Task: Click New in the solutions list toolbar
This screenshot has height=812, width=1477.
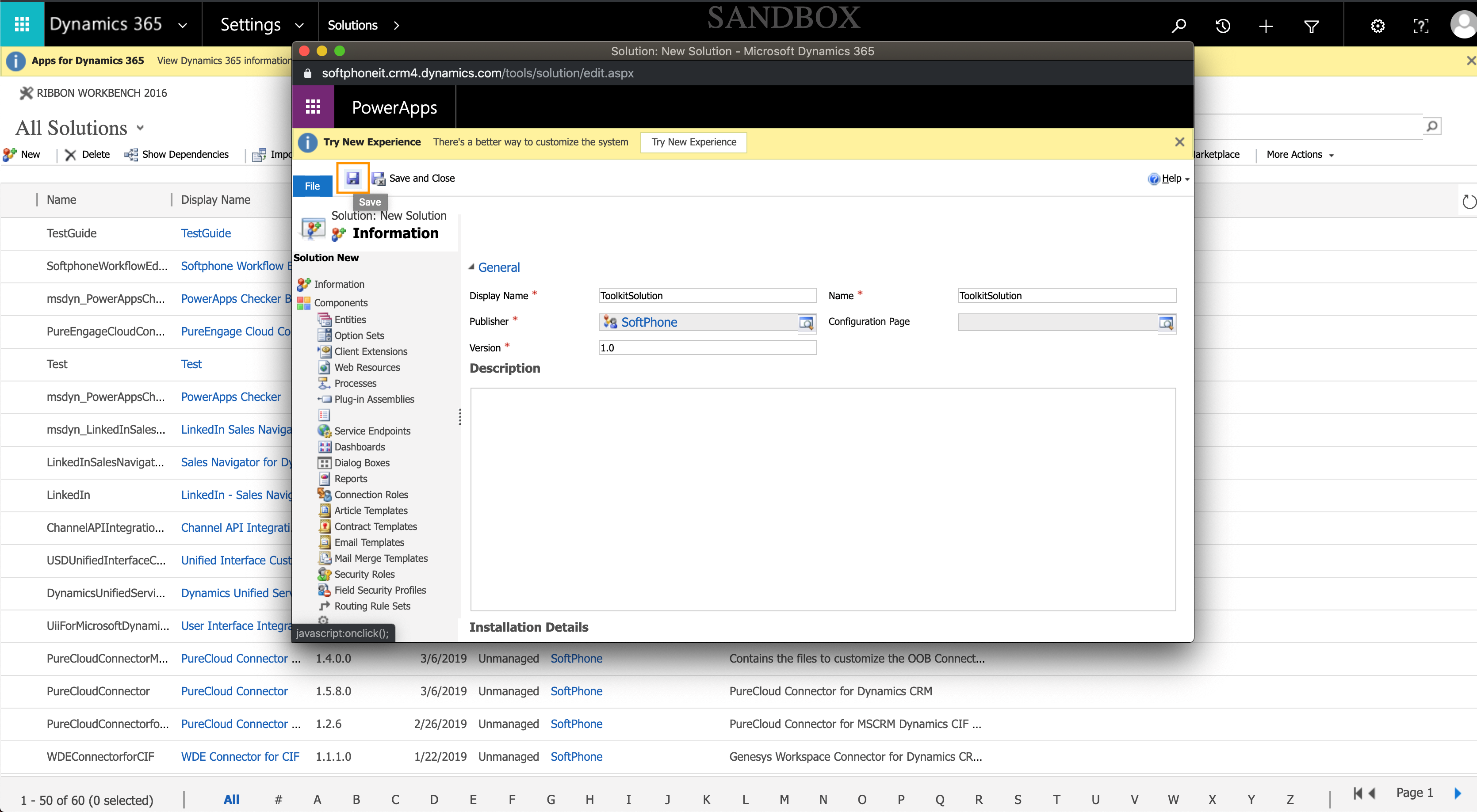Action: (22, 154)
